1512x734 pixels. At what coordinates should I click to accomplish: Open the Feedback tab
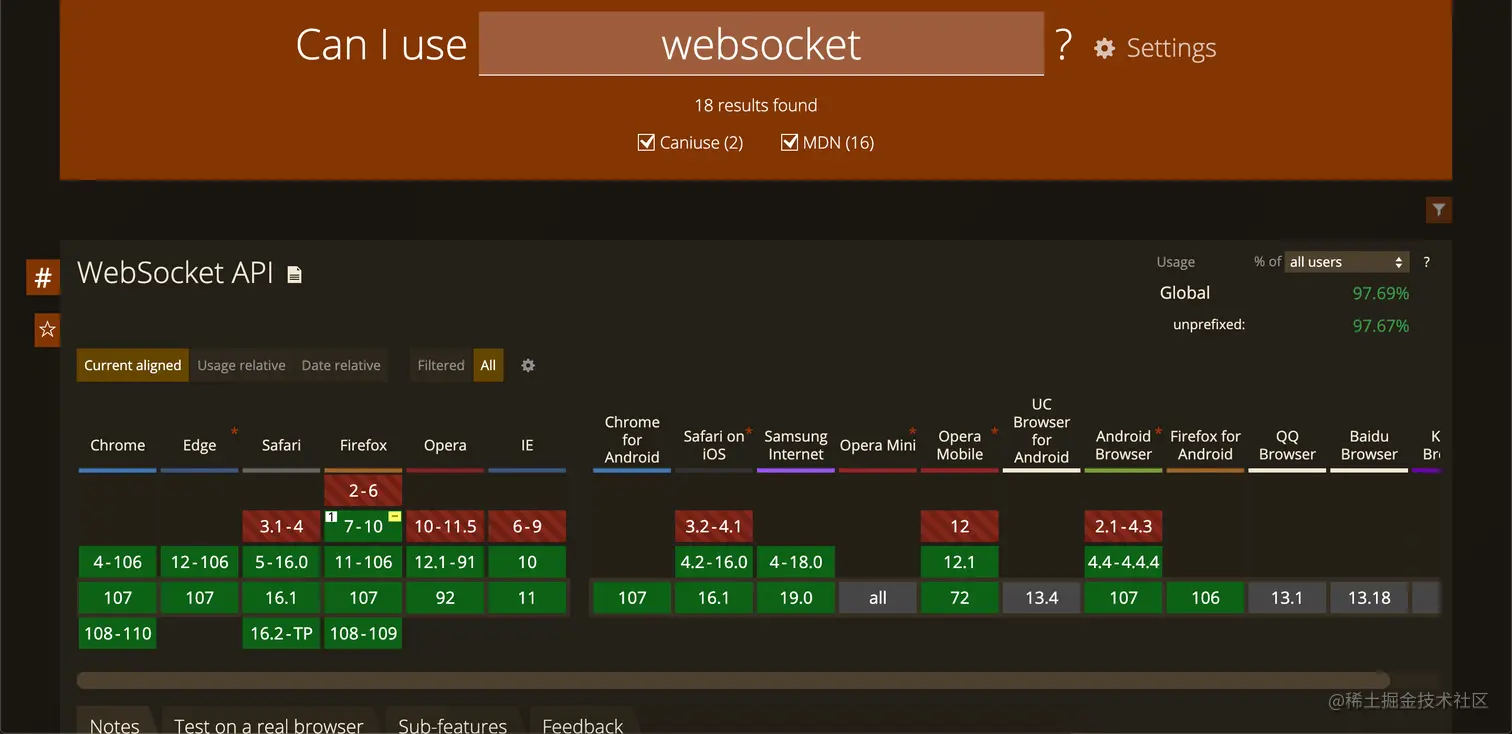[582, 722]
